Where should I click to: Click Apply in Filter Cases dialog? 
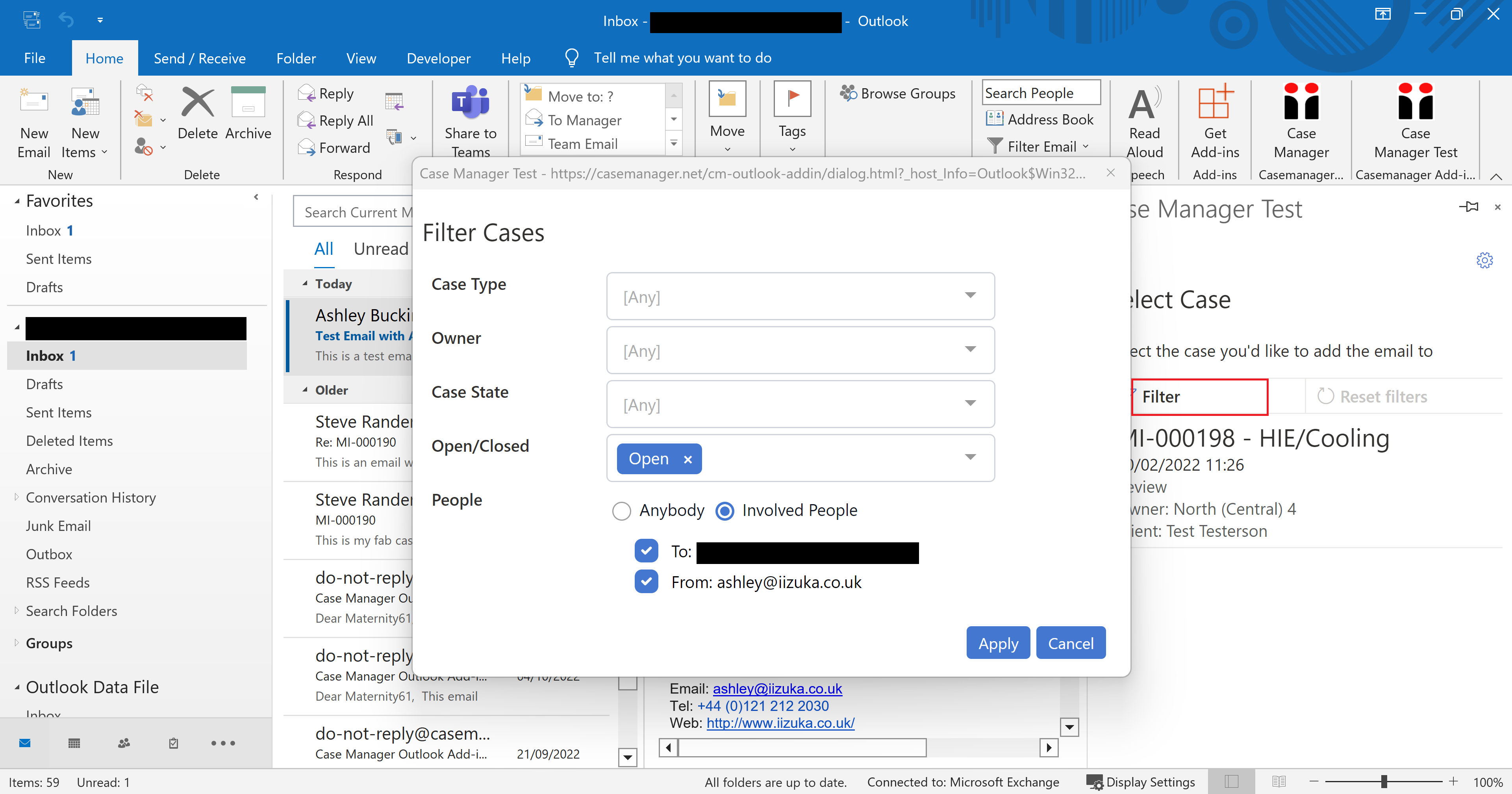point(998,642)
